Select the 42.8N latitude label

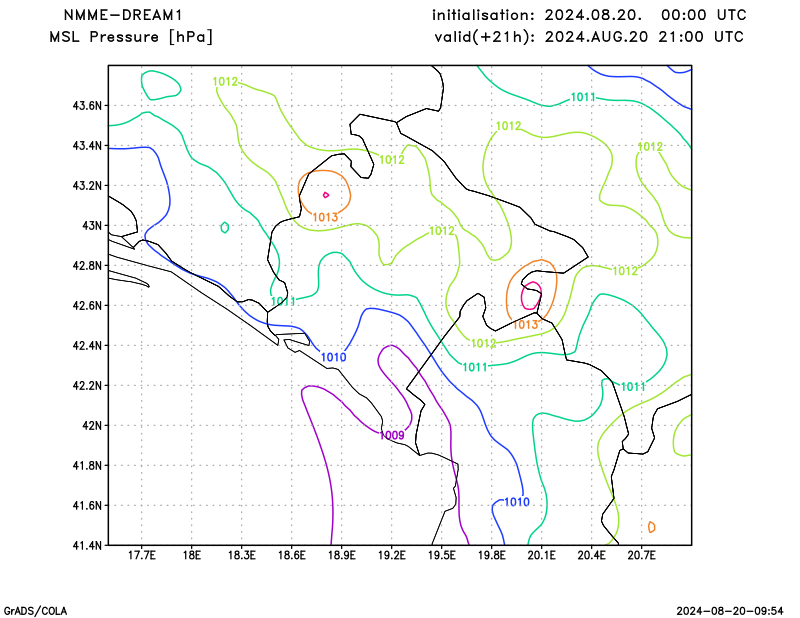click(x=87, y=266)
